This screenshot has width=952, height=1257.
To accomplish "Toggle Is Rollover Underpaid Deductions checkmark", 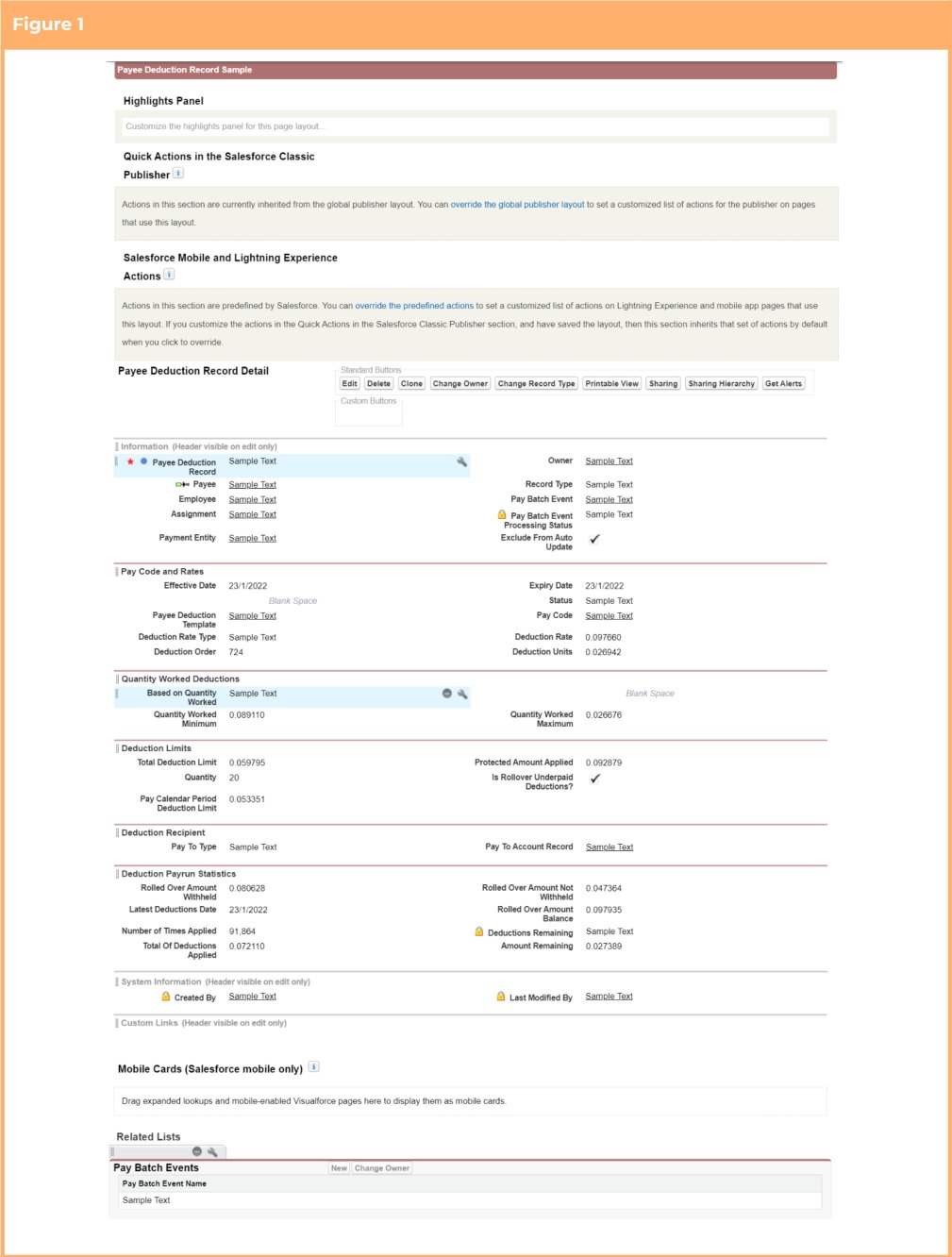I will [x=594, y=779].
